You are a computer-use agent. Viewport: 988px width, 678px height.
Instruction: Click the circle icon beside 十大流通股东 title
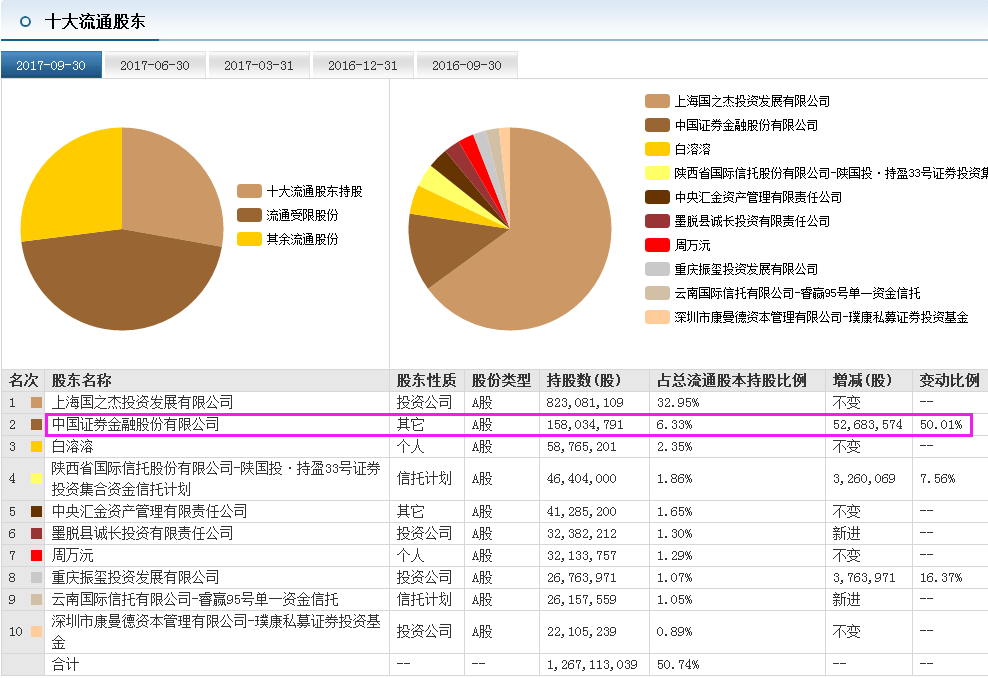tap(25, 21)
